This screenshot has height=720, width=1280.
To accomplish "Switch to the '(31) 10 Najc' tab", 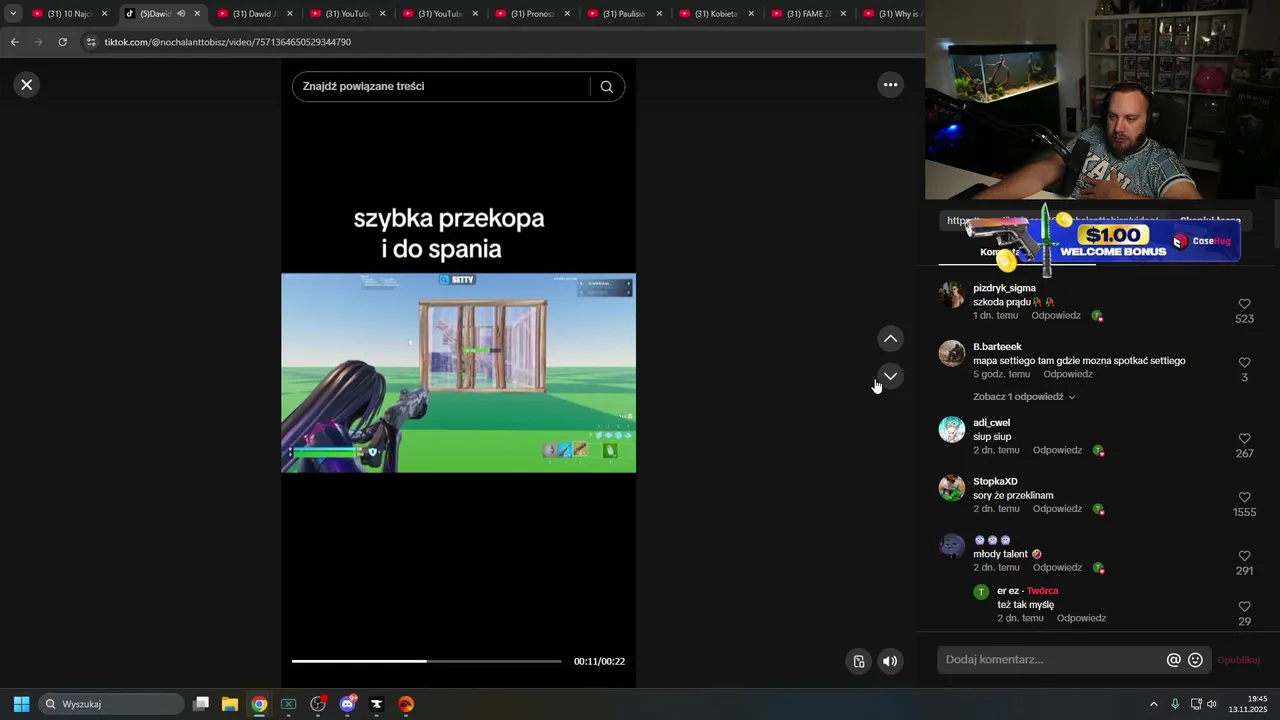I will click(x=70, y=14).
